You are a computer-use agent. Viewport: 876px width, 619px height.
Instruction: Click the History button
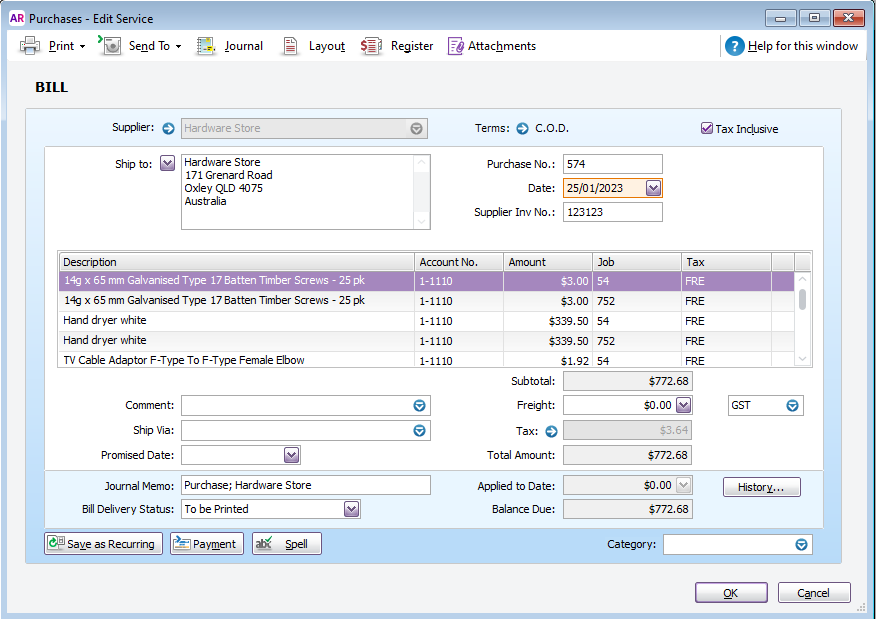(x=761, y=486)
